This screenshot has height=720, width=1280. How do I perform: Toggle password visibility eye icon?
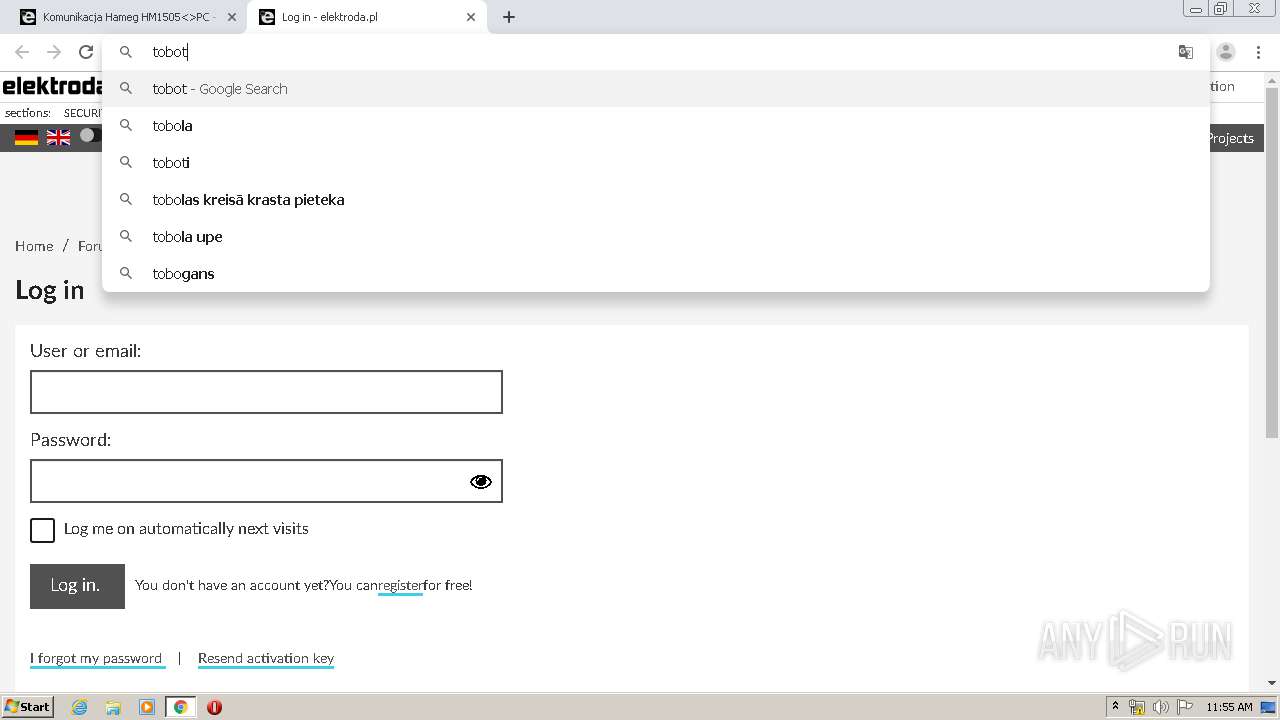click(x=481, y=482)
